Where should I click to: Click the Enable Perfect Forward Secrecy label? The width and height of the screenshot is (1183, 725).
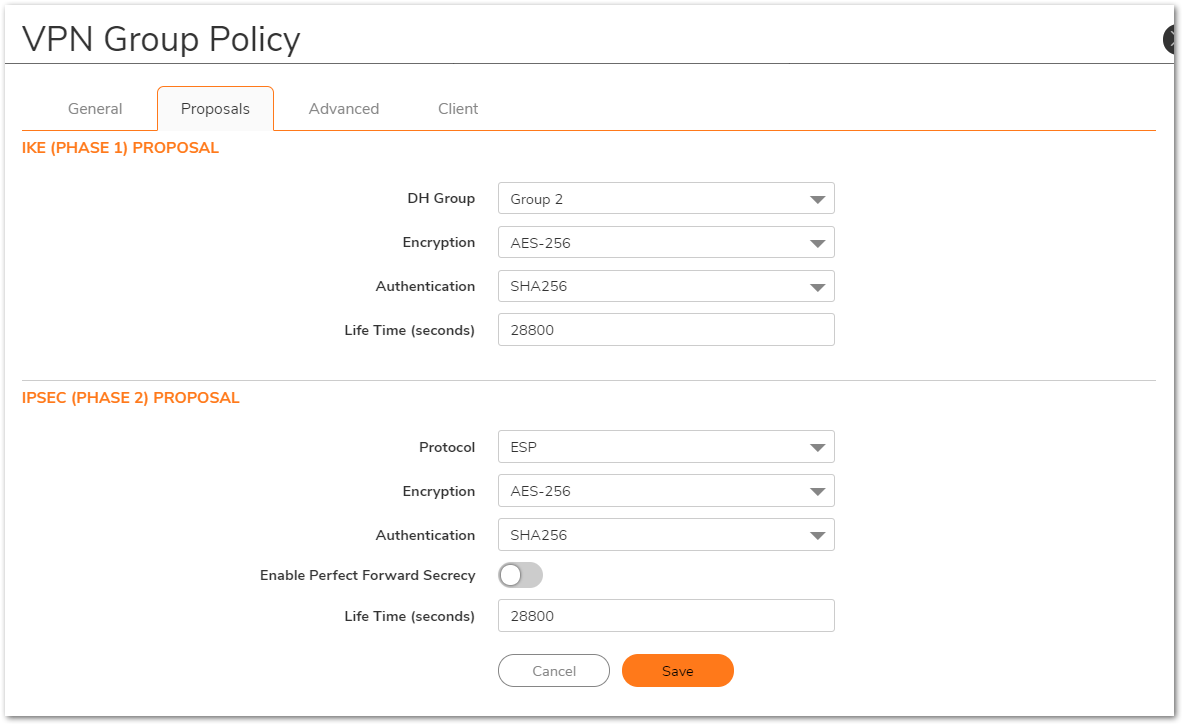367,575
